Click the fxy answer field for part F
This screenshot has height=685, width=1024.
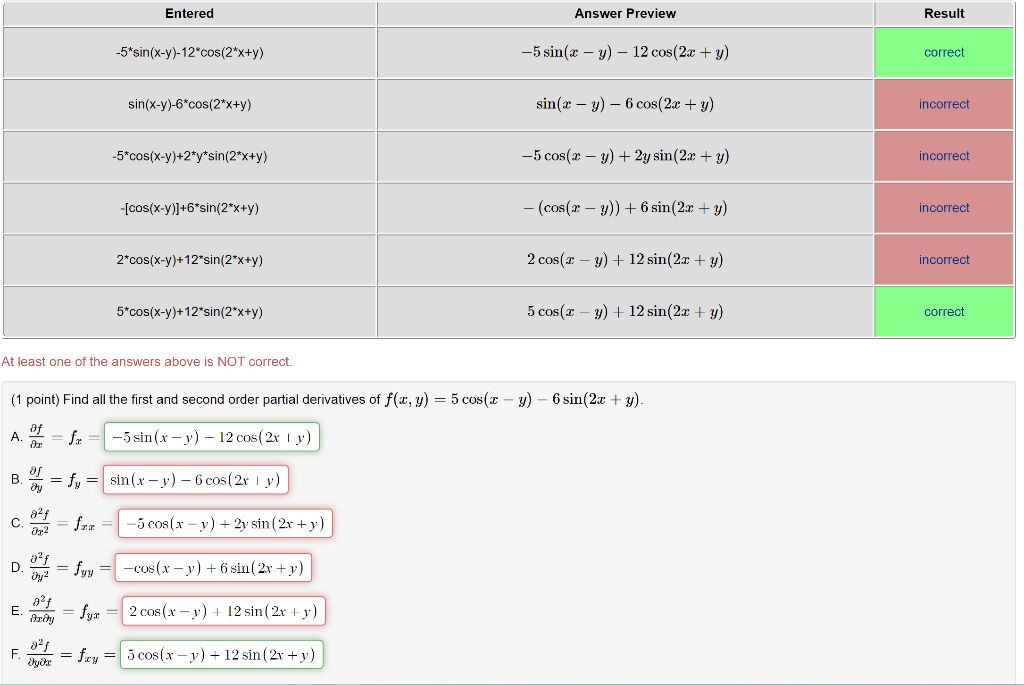point(221,654)
